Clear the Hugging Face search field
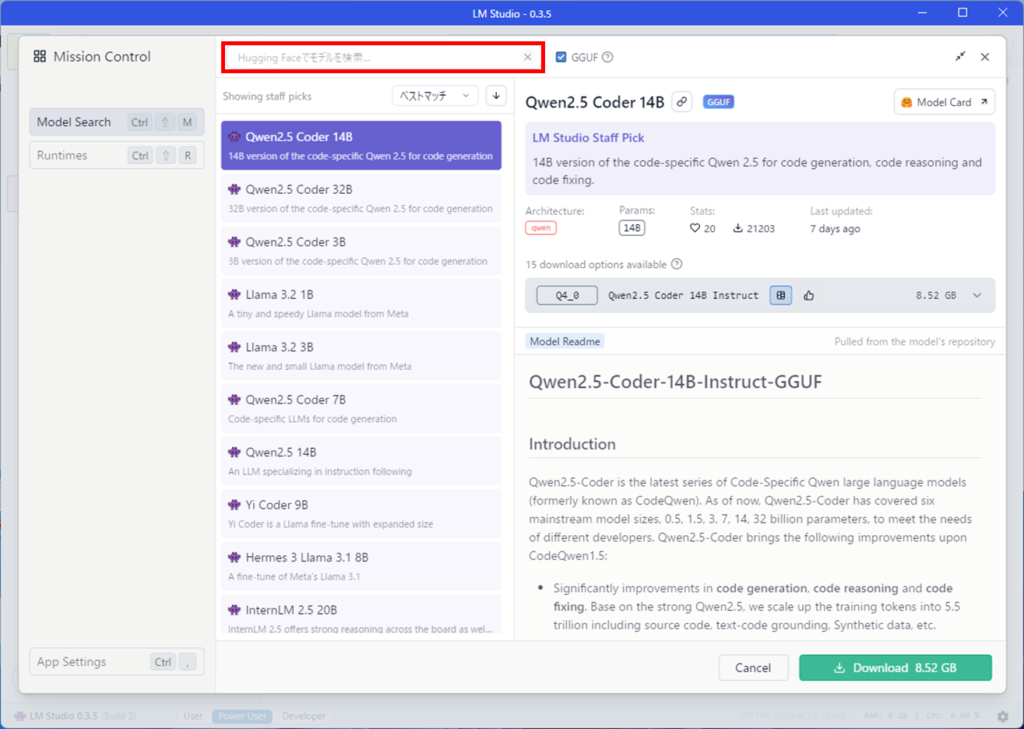 point(528,57)
